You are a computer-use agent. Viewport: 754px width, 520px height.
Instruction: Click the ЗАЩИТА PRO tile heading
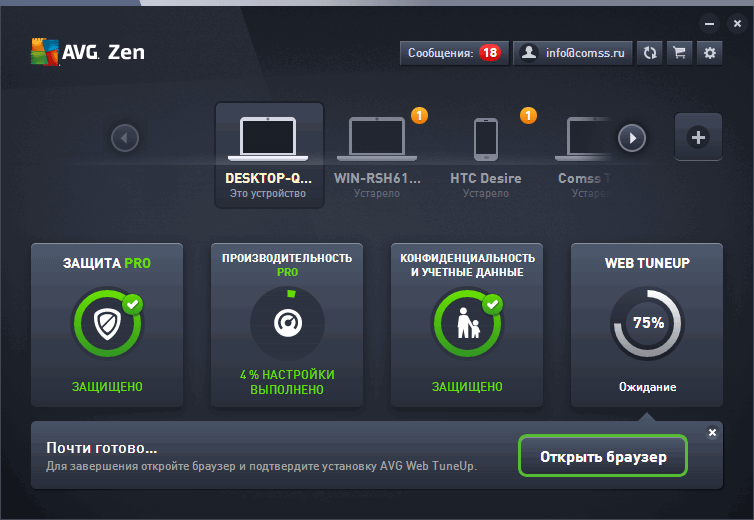point(107,263)
